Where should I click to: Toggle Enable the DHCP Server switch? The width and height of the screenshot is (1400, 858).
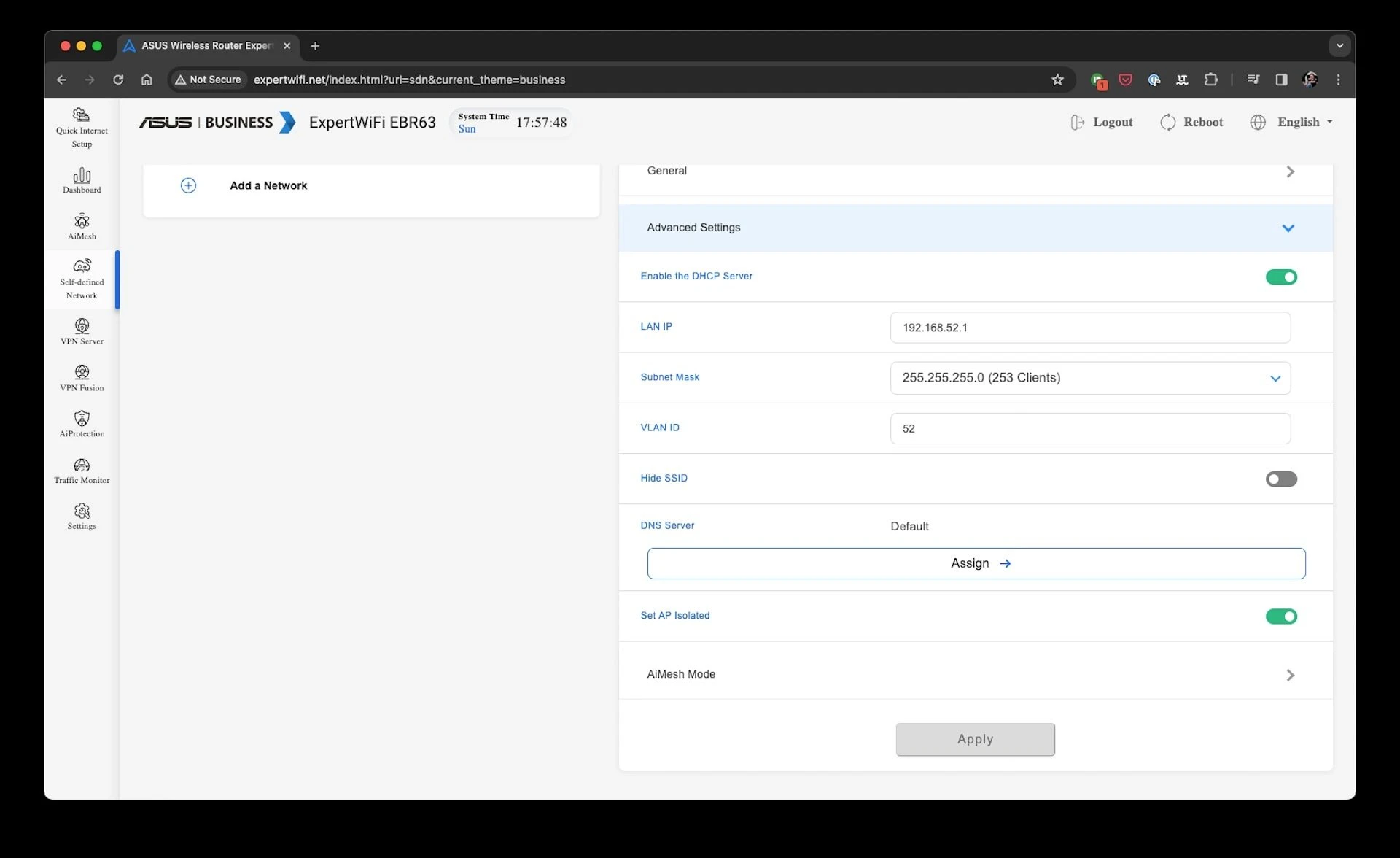[1281, 277]
